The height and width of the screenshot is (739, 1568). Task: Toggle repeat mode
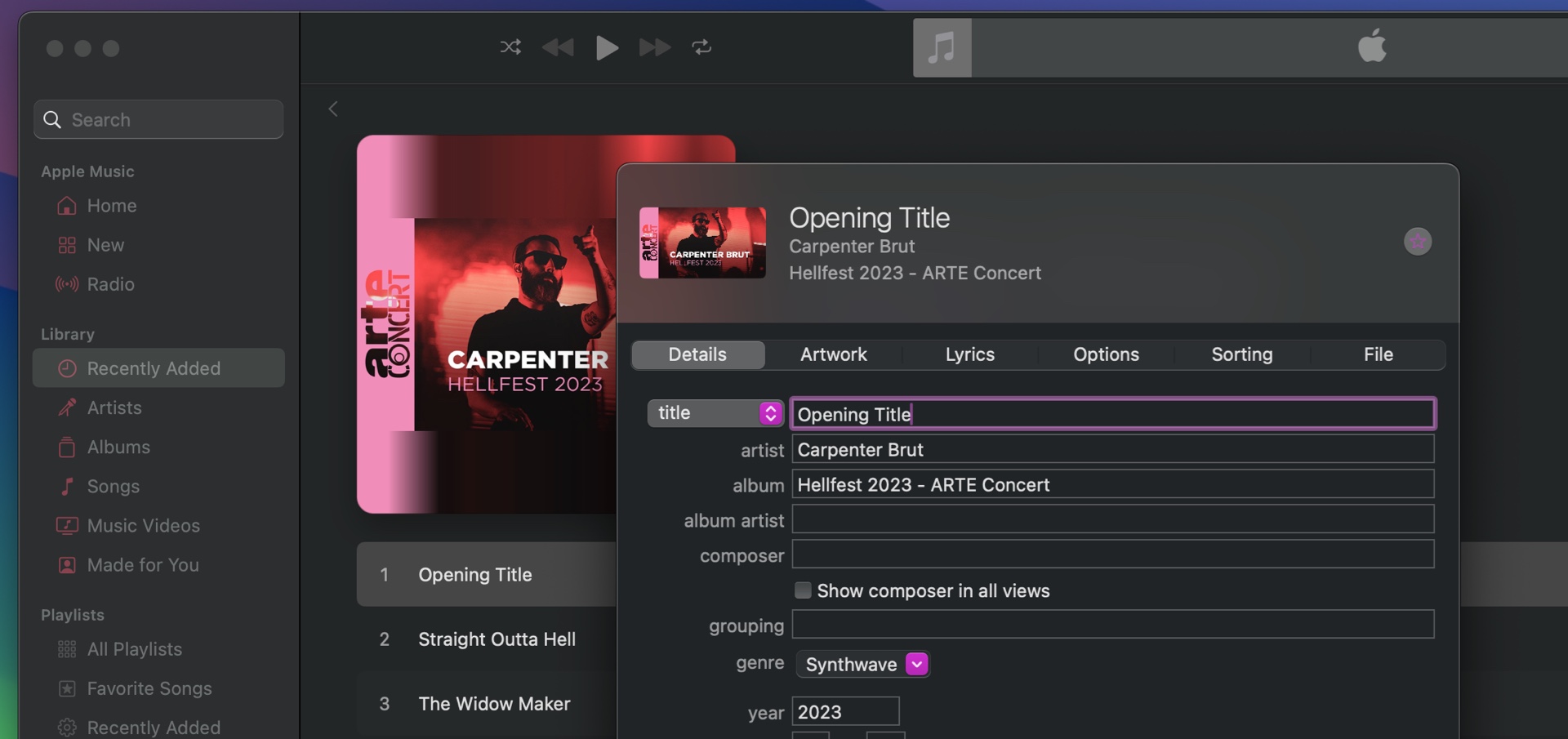702,47
